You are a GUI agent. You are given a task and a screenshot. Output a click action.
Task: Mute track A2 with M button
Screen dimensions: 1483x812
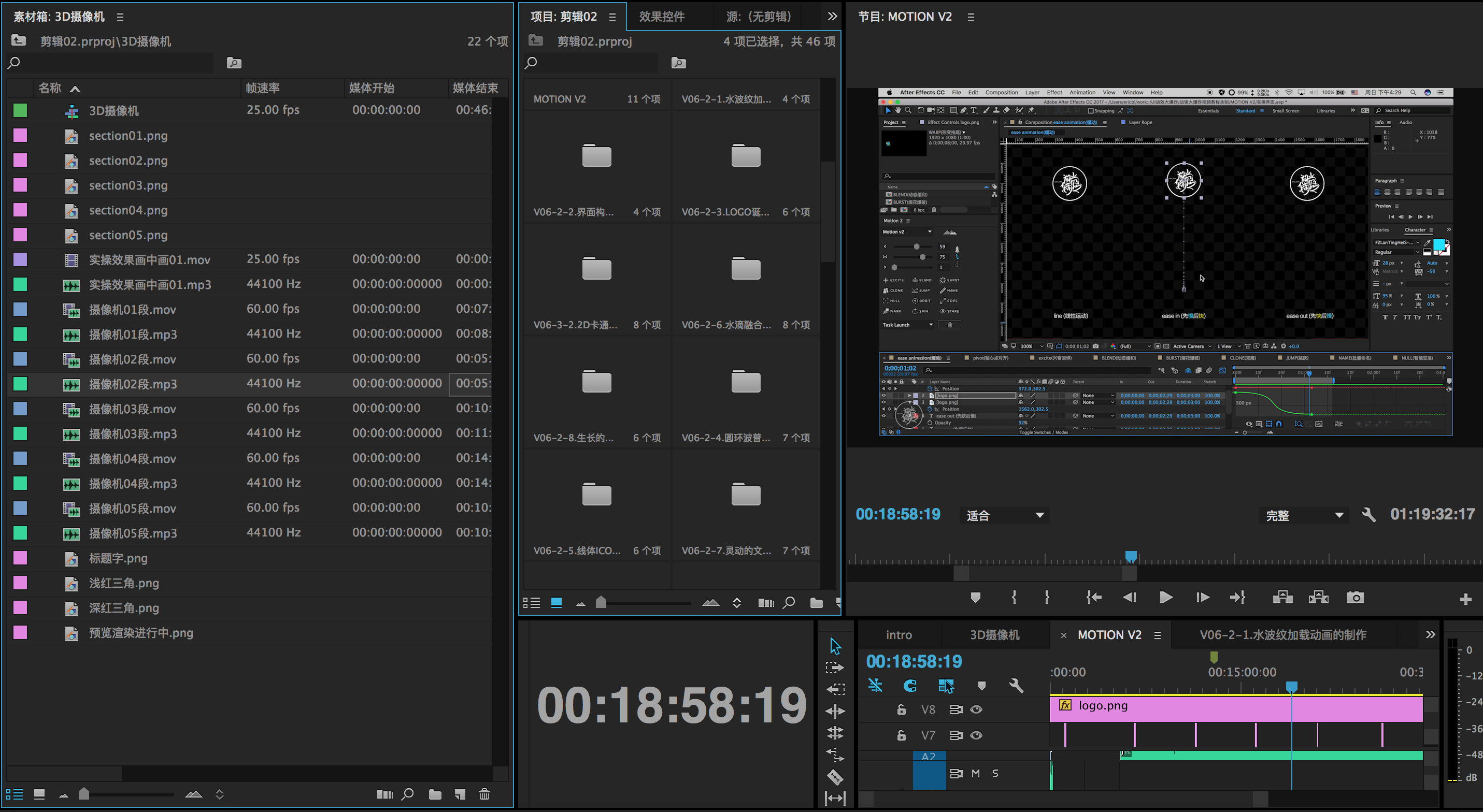[975, 774]
